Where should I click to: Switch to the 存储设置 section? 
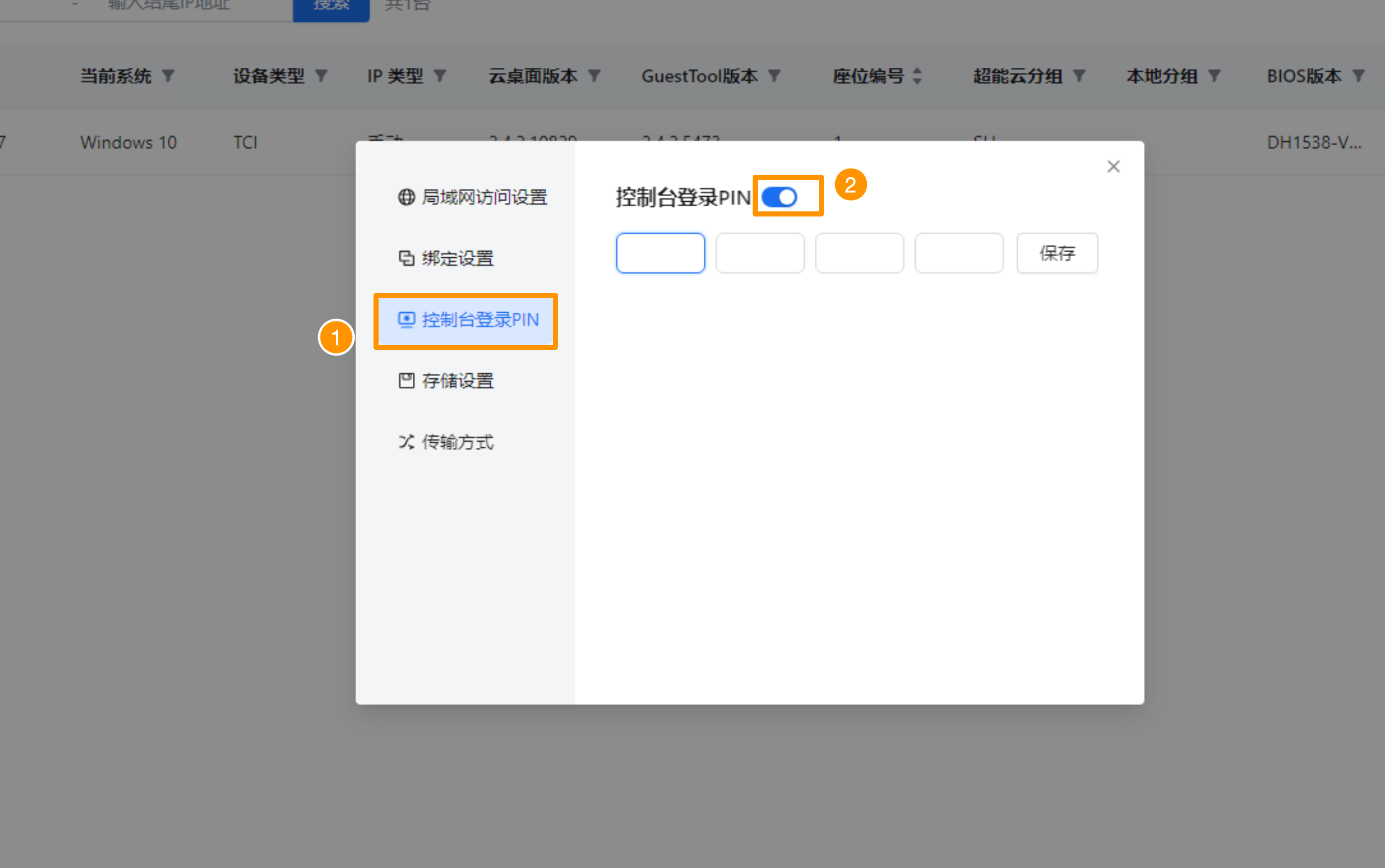[x=458, y=381]
